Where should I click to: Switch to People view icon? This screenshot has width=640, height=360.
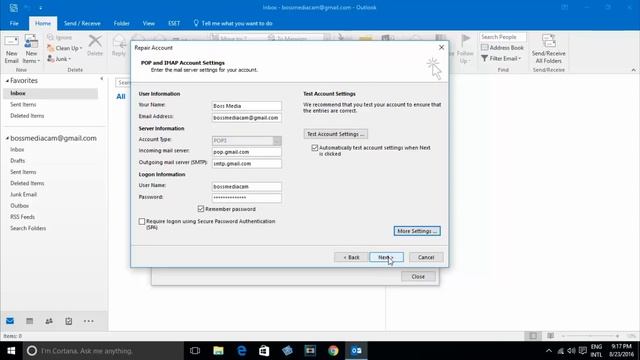[49, 321]
